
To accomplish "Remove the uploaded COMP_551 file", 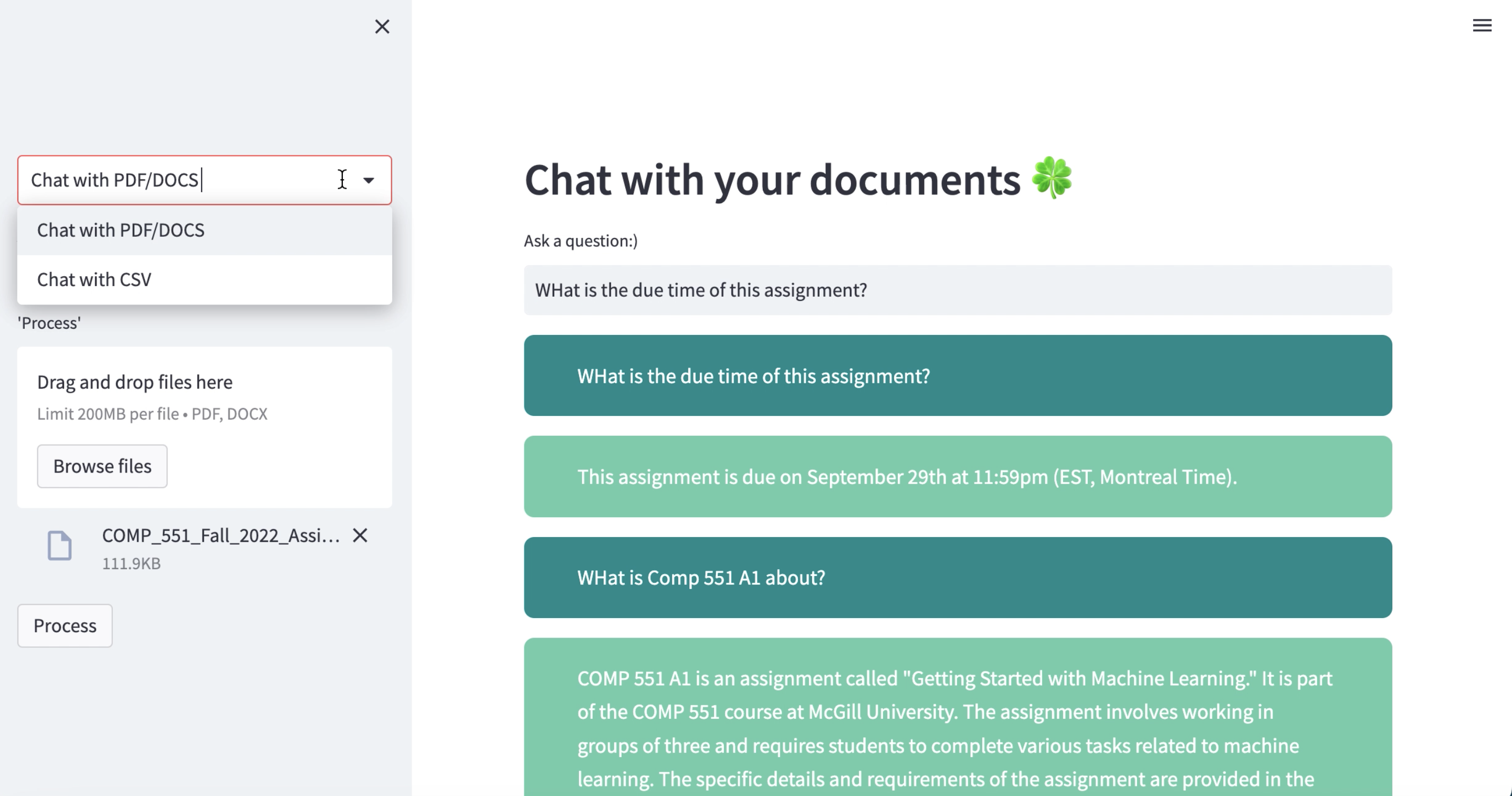I will (x=360, y=535).
